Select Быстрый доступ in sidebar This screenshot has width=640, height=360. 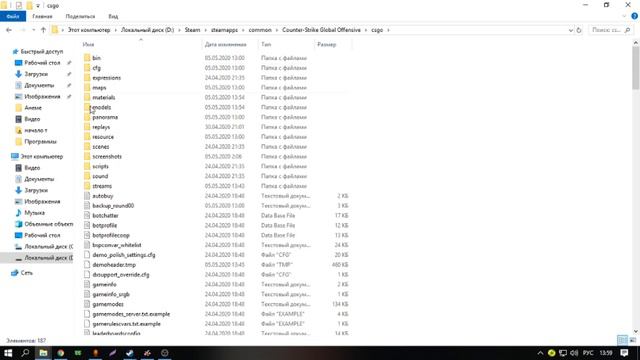42,51
